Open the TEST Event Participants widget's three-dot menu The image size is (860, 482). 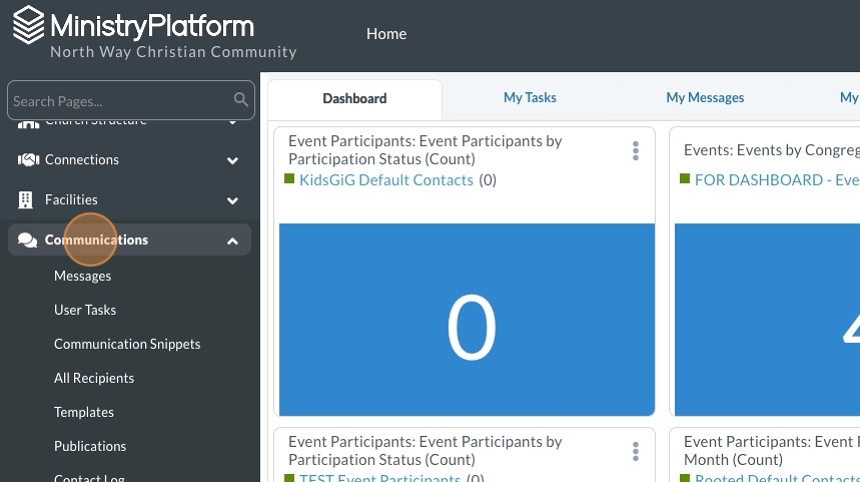(x=635, y=451)
